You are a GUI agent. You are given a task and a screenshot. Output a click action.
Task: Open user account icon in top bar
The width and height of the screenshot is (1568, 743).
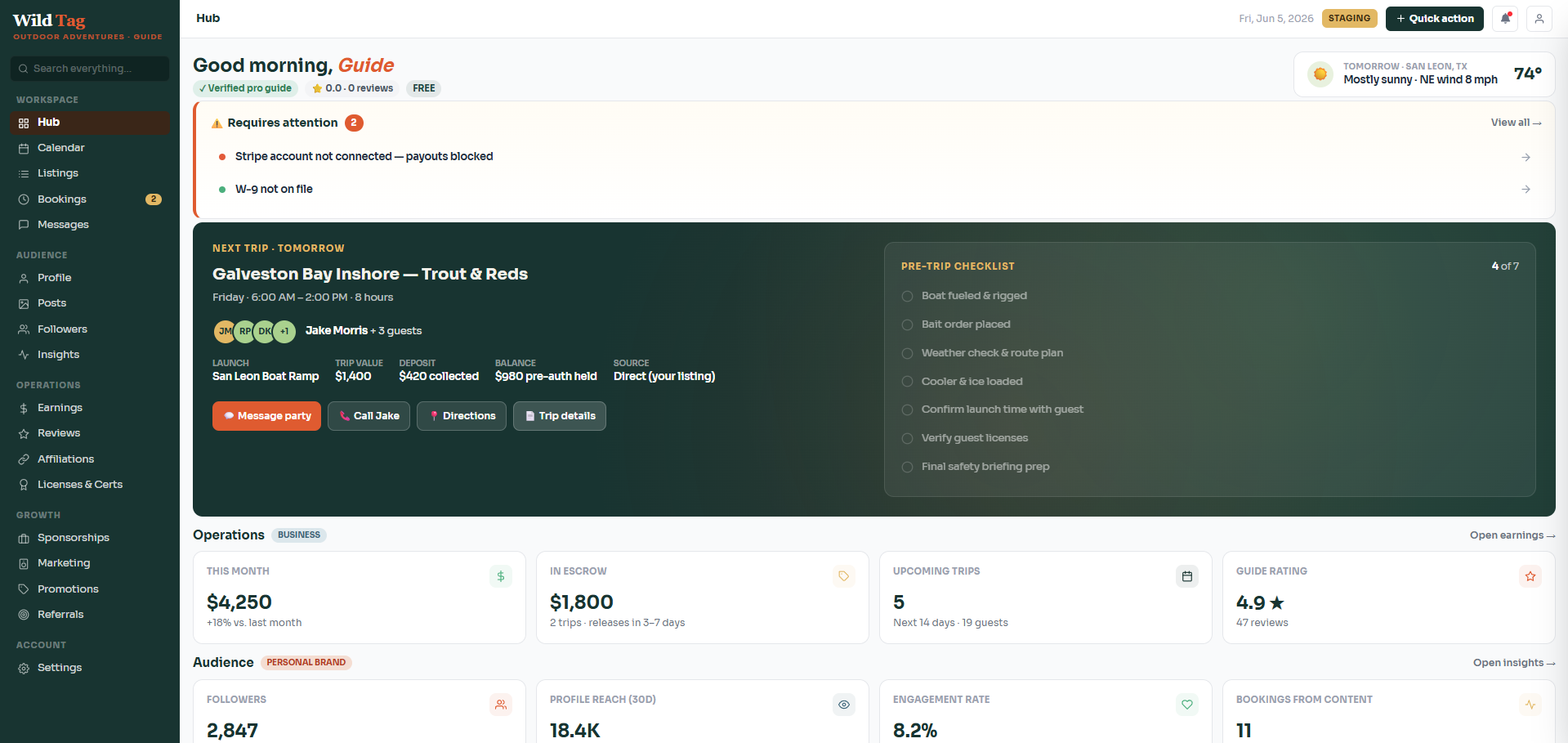pyautogui.click(x=1539, y=18)
